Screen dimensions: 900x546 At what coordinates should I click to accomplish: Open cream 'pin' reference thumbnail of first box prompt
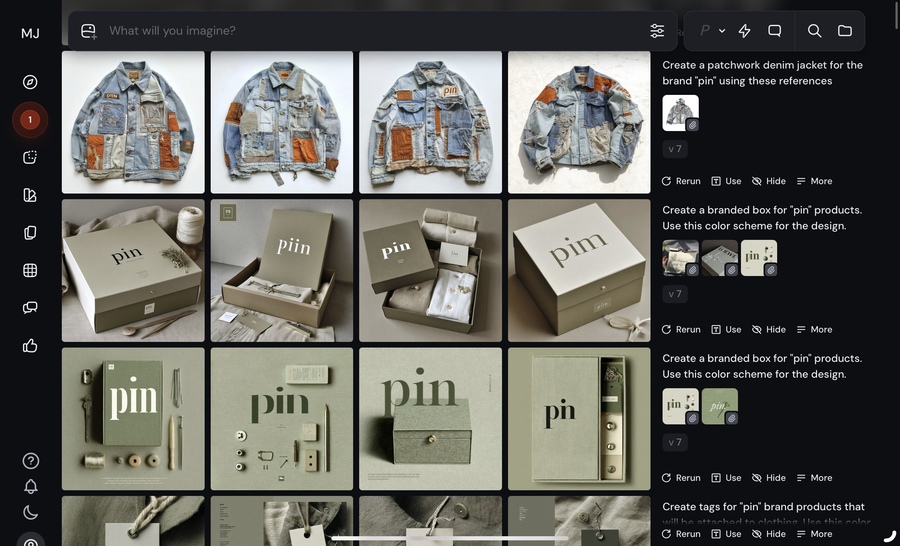tap(759, 258)
